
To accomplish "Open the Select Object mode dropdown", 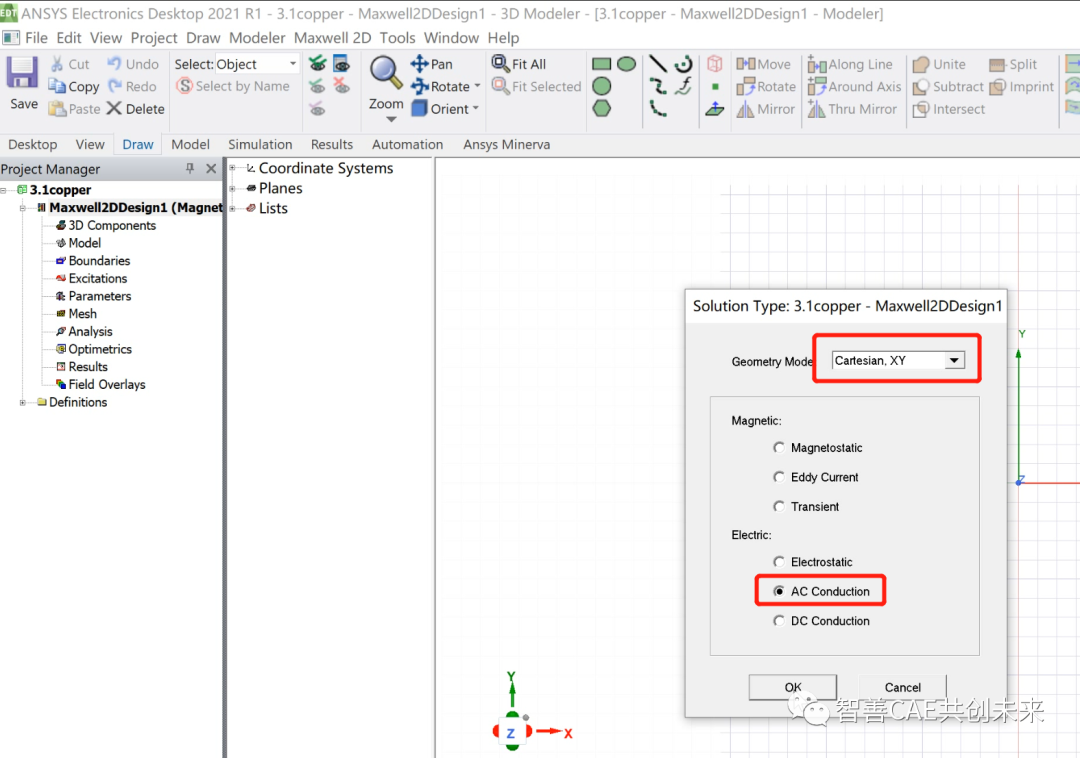I will coord(293,64).
